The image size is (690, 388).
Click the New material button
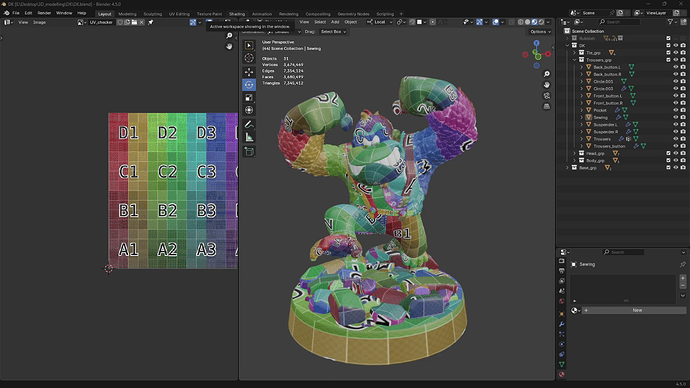637,310
